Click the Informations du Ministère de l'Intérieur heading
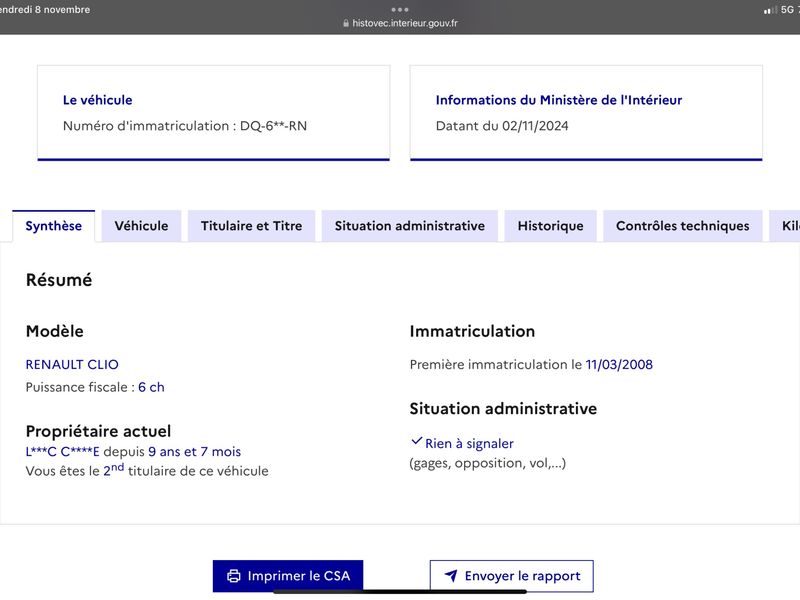 point(559,100)
